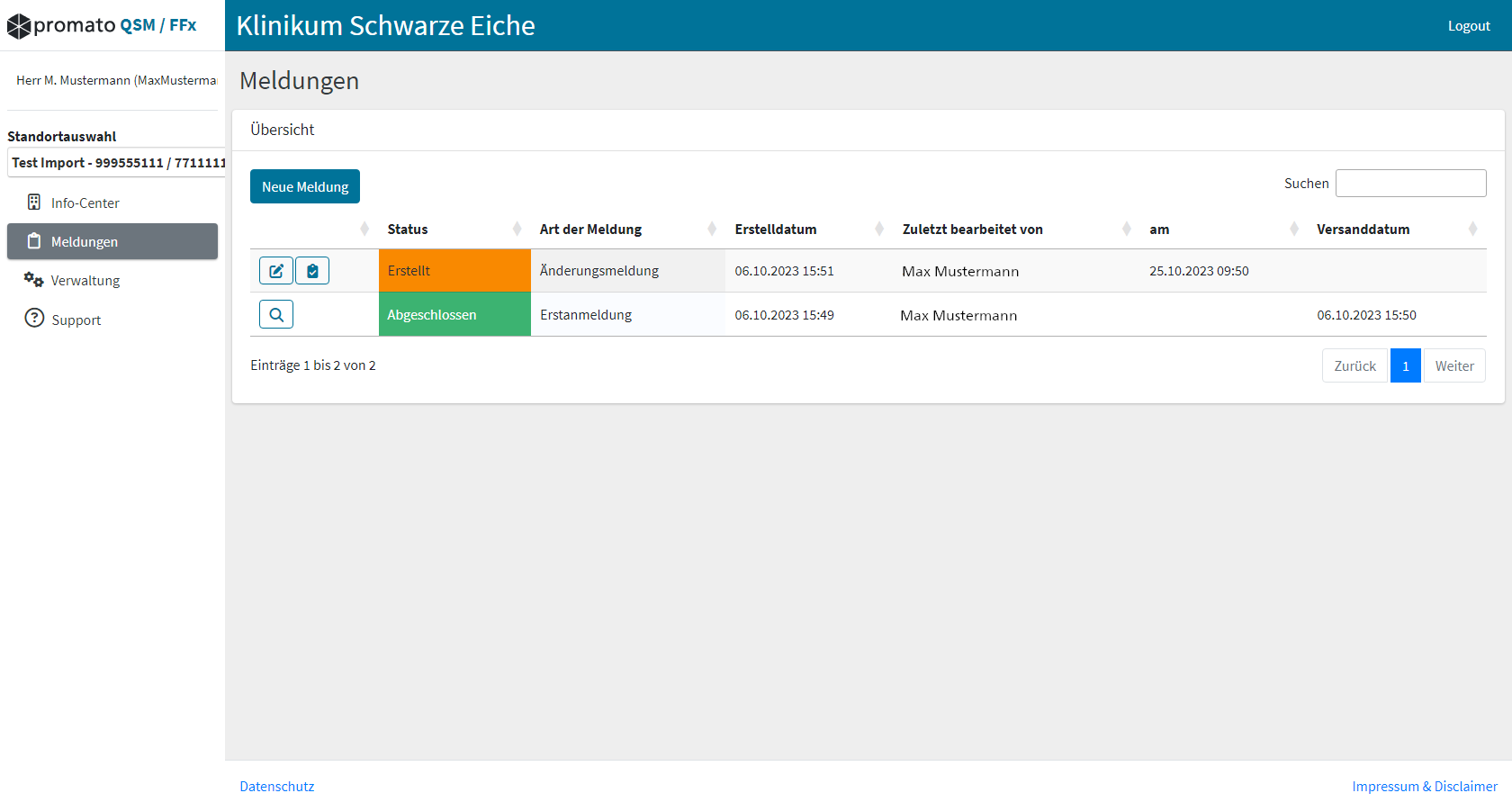Screen dimensions: 1512x811
Task: Click Erstelldatum 06.10.2023 15:51 cell
Action: point(784,270)
